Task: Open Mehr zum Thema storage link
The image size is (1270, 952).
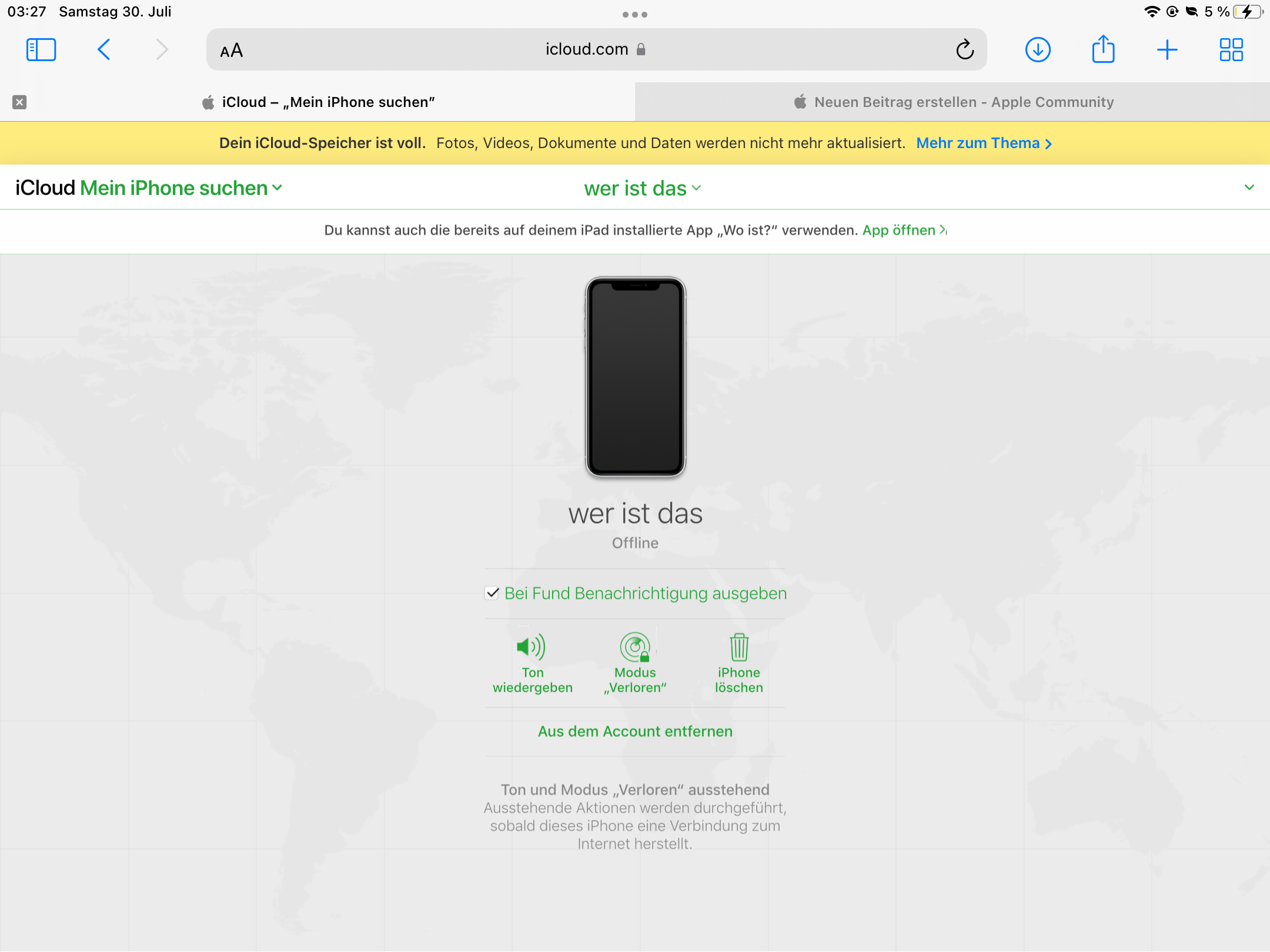Action: coord(983,143)
